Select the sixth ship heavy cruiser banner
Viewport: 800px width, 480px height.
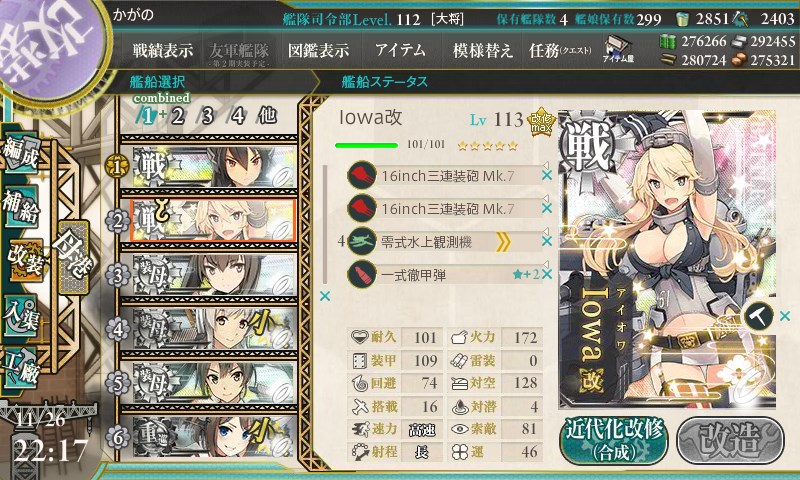coord(209,437)
